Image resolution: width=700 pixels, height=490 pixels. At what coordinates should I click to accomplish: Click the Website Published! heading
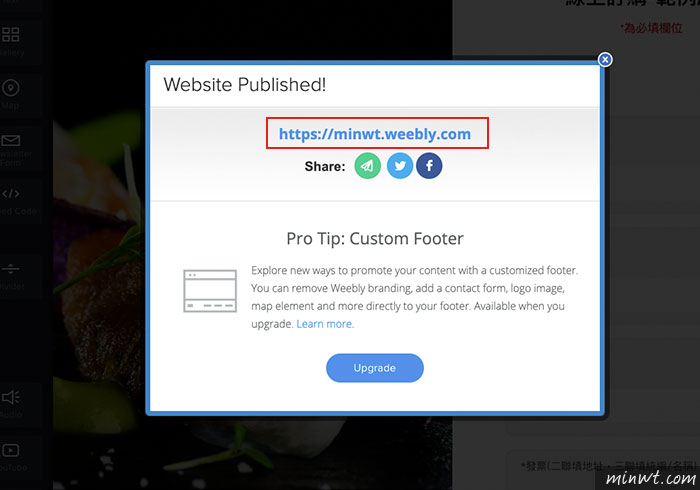pos(245,84)
